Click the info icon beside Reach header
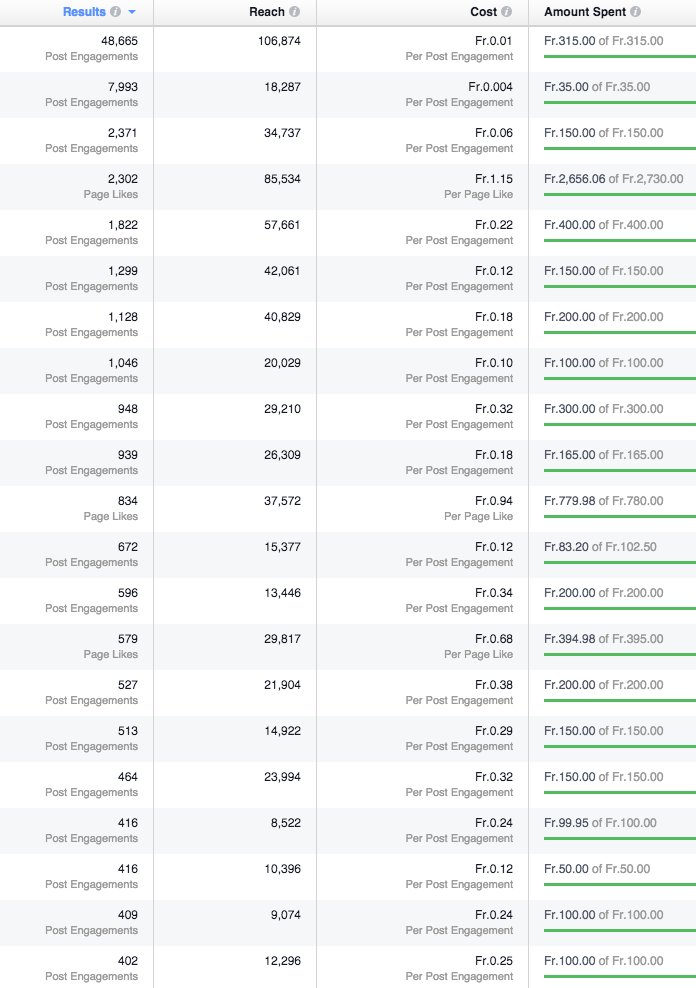Image resolution: width=696 pixels, height=988 pixels. pos(294,12)
